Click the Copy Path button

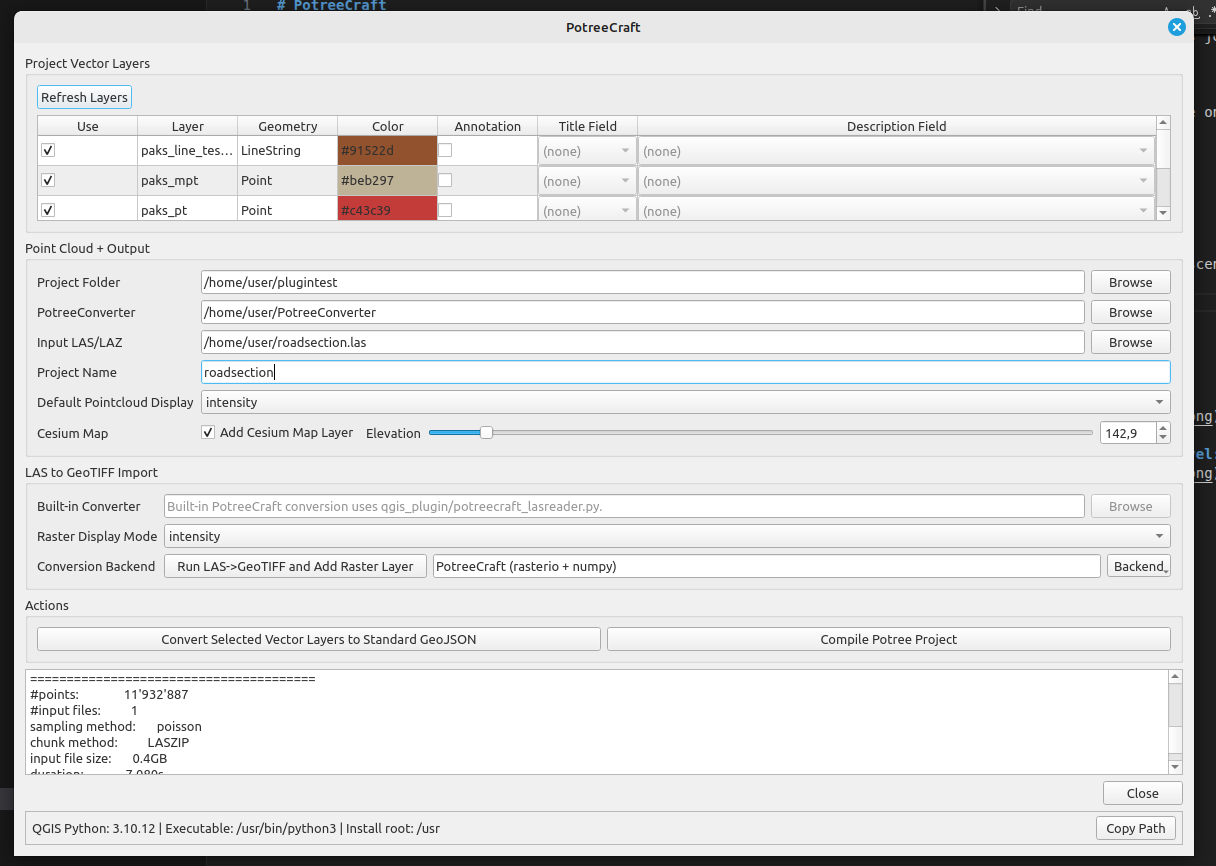tap(1135, 828)
